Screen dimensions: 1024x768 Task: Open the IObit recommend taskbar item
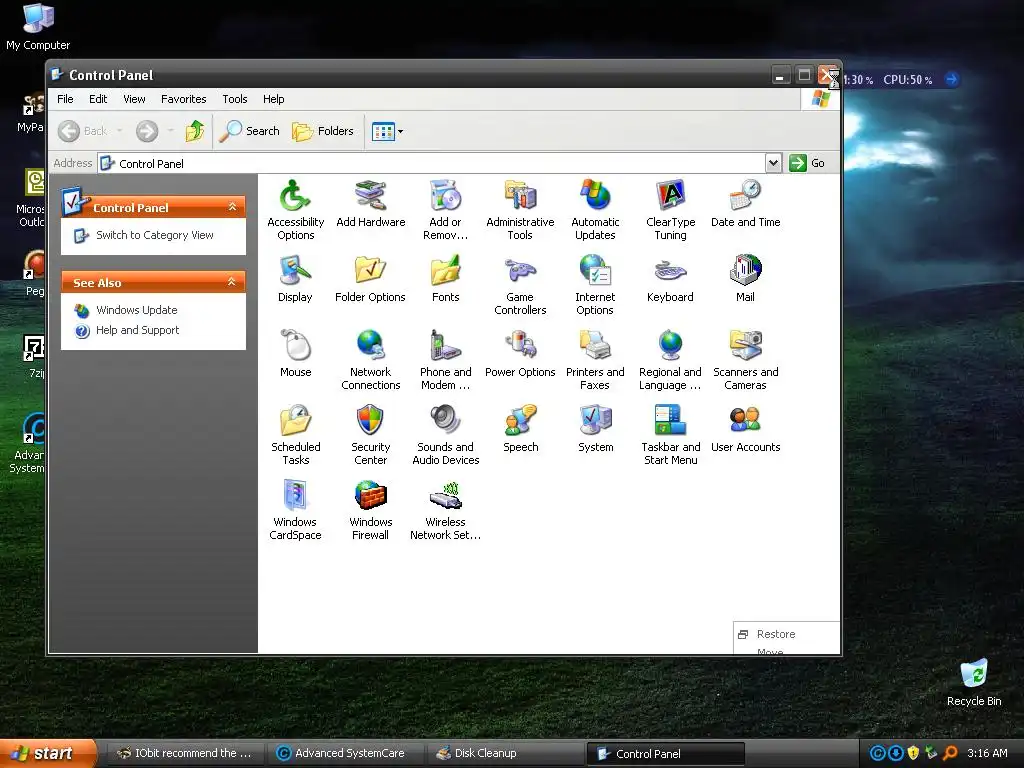186,754
